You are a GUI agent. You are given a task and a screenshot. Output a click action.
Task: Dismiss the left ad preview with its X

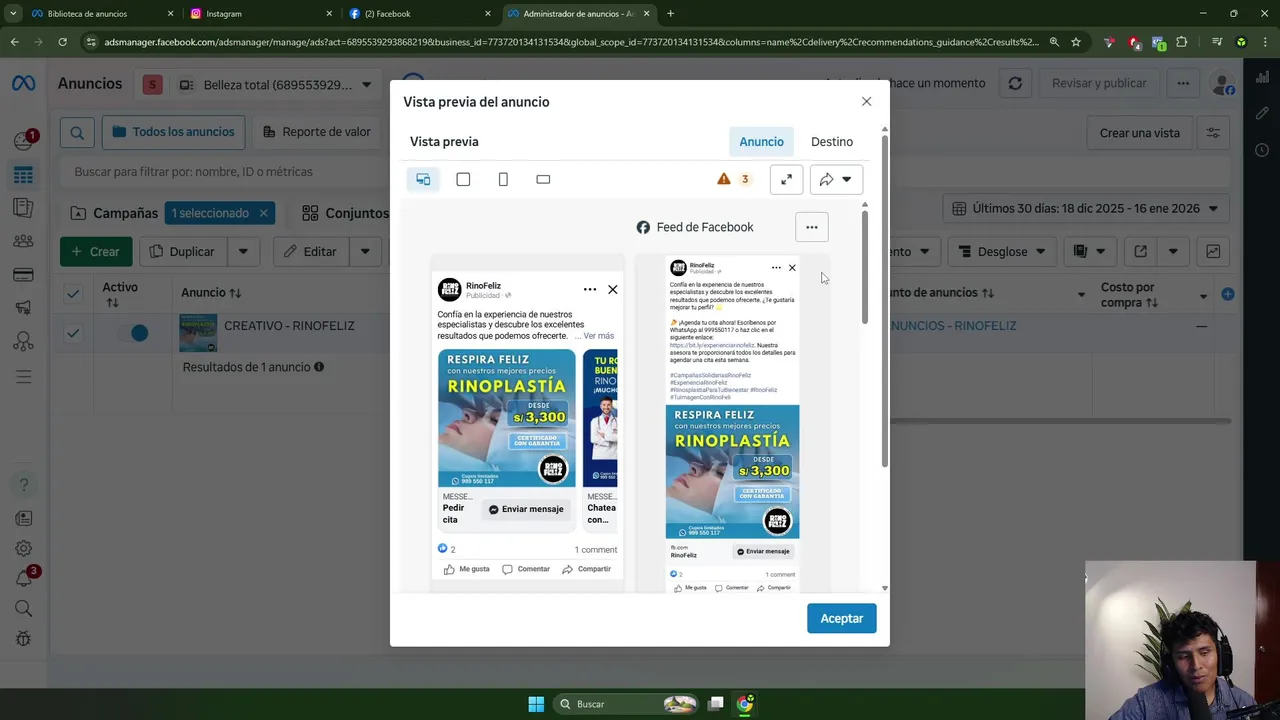point(613,289)
